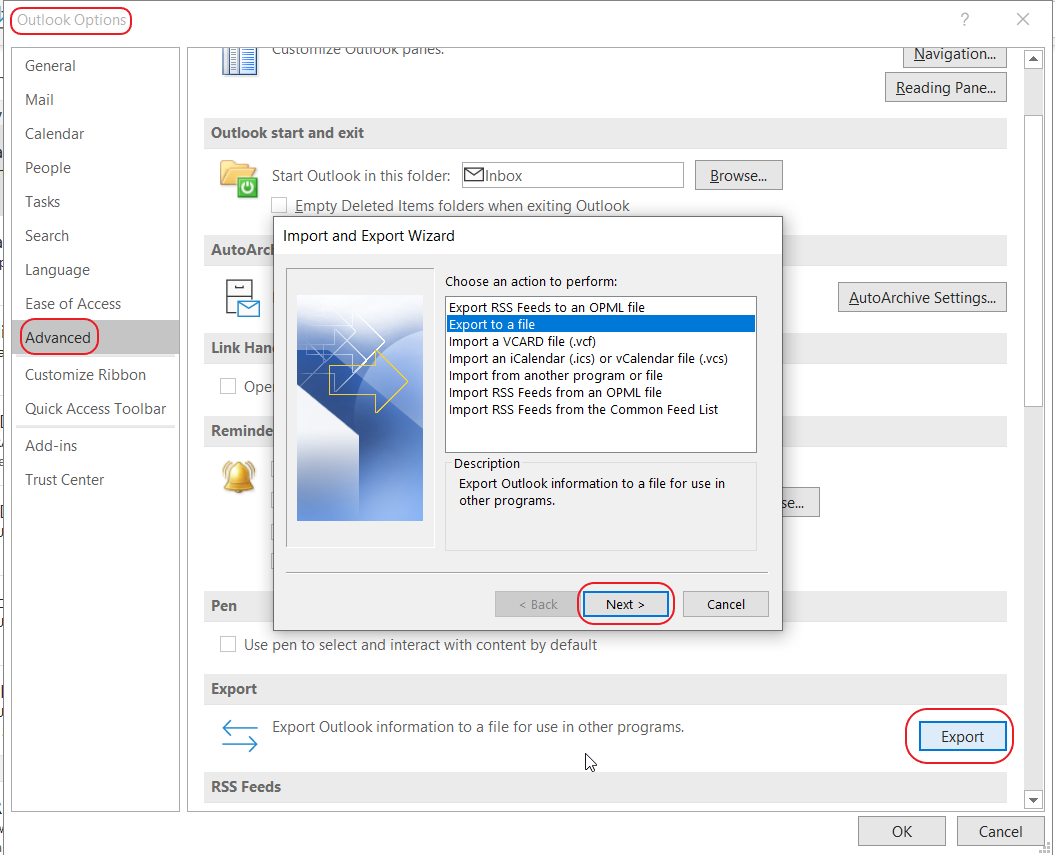Open the Trust Center page
The image size is (1055, 855).
click(x=65, y=479)
